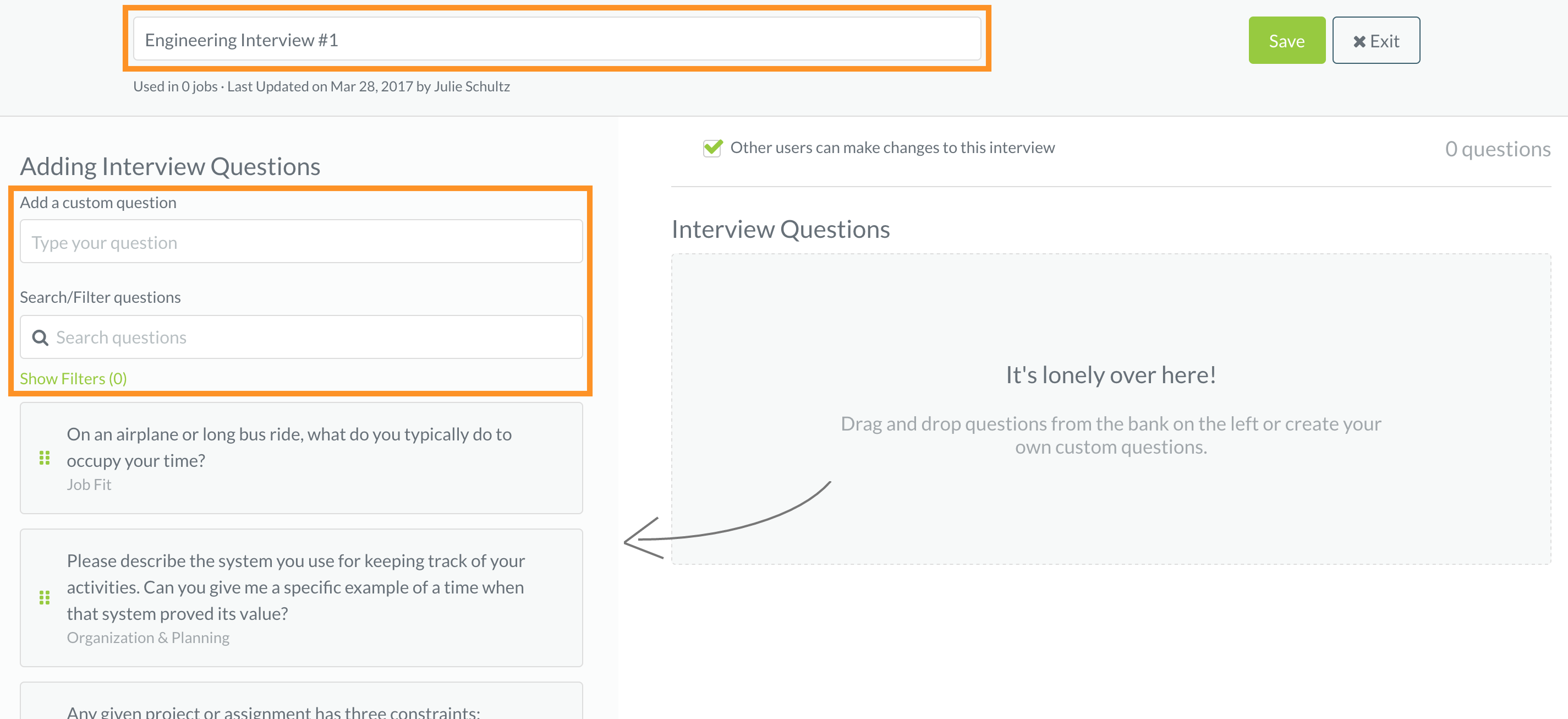Click the 'Search/Filter questions' label
The width and height of the screenshot is (1568, 719).
click(101, 297)
